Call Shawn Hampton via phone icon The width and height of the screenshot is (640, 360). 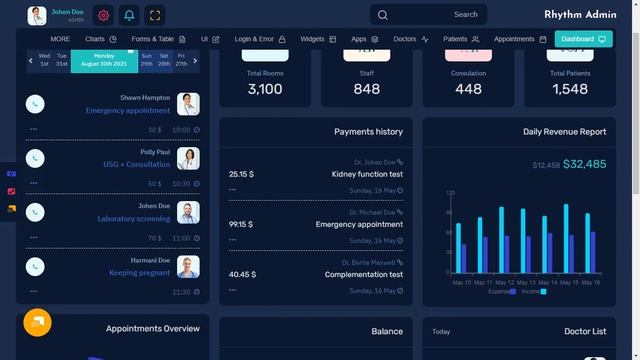point(35,104)
